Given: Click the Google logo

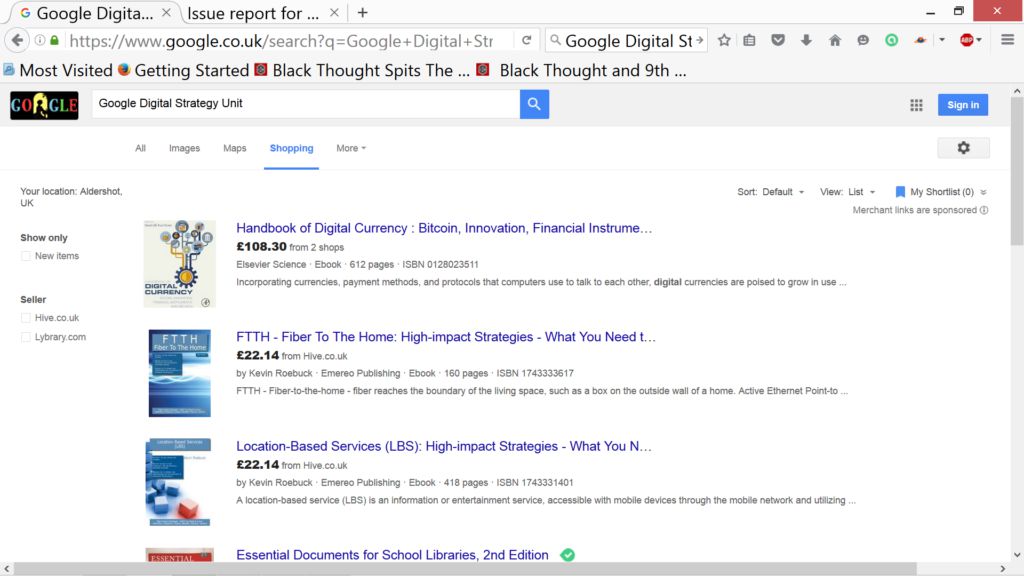Looking at the screenshot, I should (x=44, y=105).
